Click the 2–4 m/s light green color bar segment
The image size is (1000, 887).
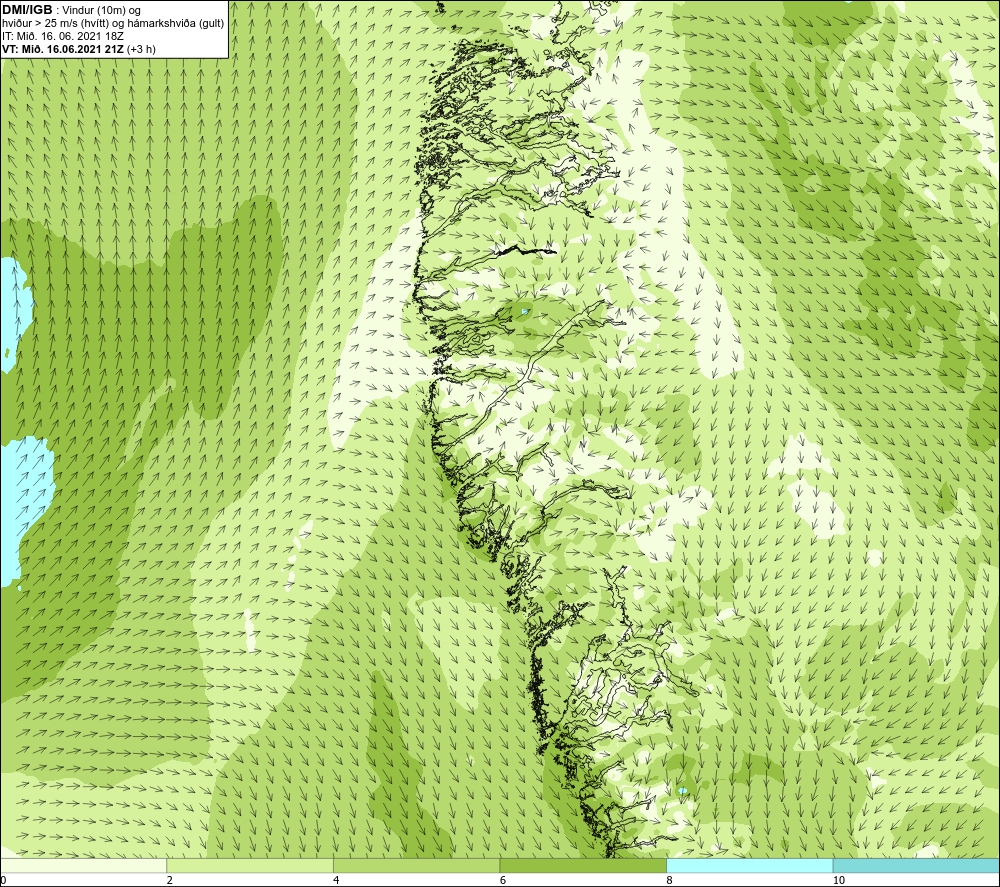pyautogui.click(x=250, y=865)
